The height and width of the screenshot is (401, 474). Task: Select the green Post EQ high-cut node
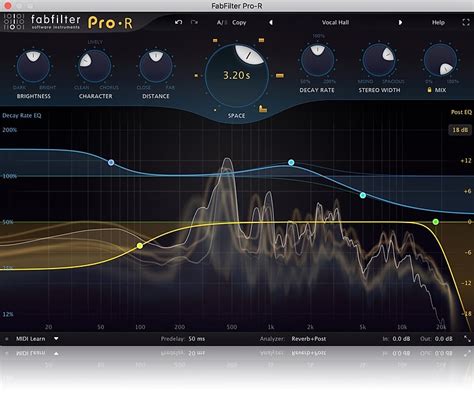(x=435, y=222)
